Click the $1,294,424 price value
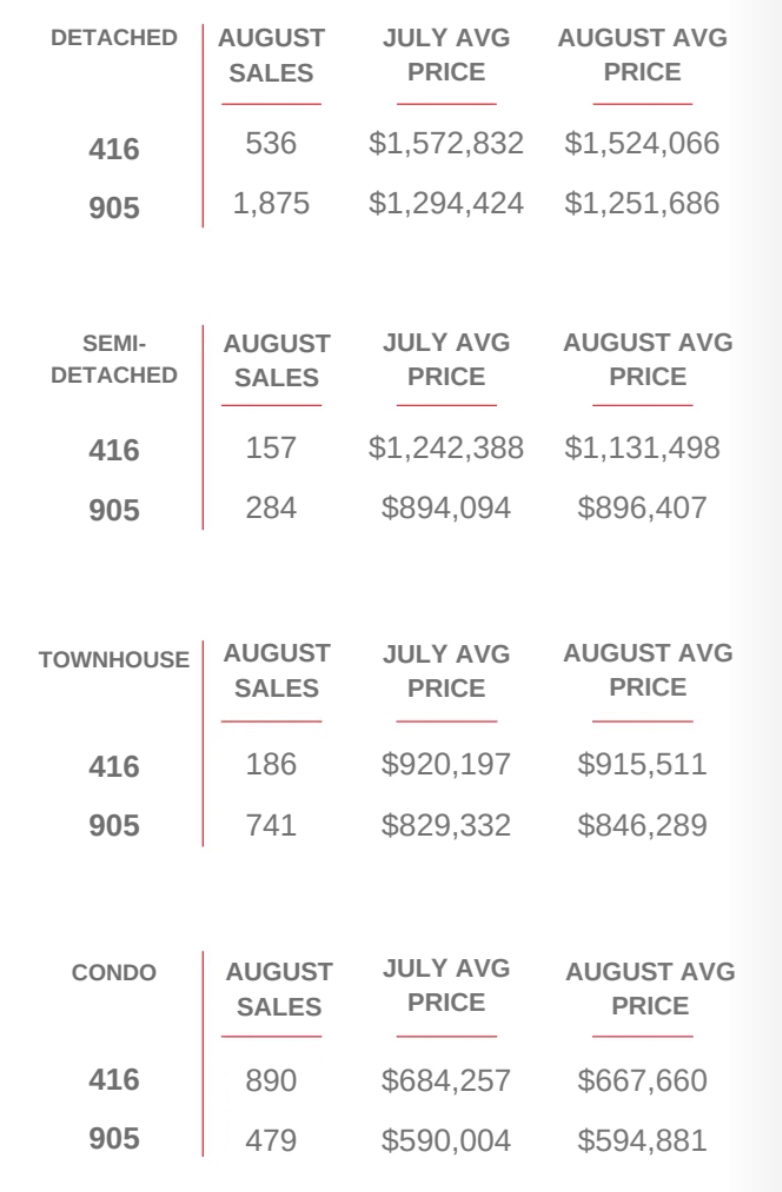 click(446, 204)
